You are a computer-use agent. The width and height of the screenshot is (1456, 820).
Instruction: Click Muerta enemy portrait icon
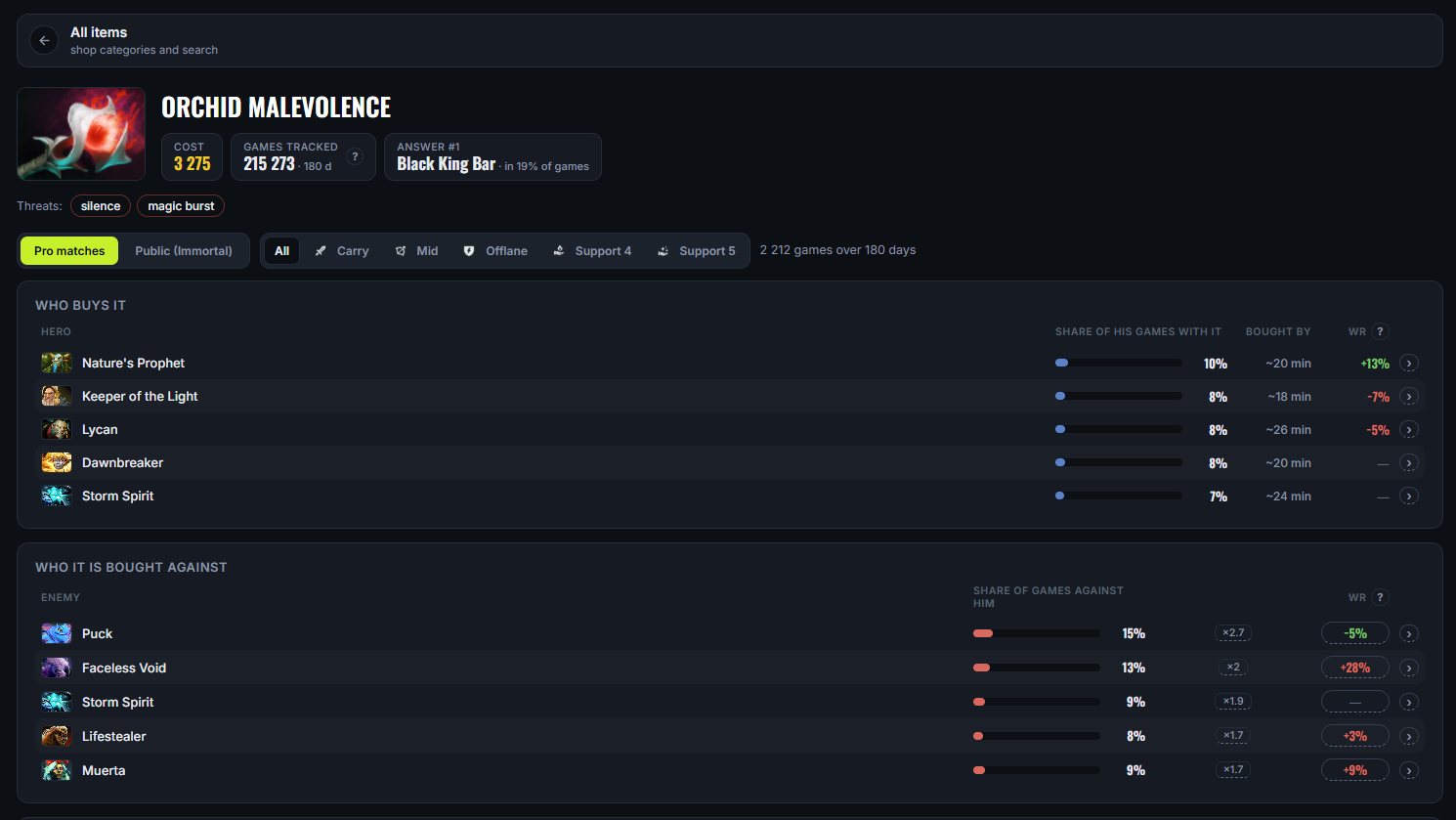[x=57, y=770]
